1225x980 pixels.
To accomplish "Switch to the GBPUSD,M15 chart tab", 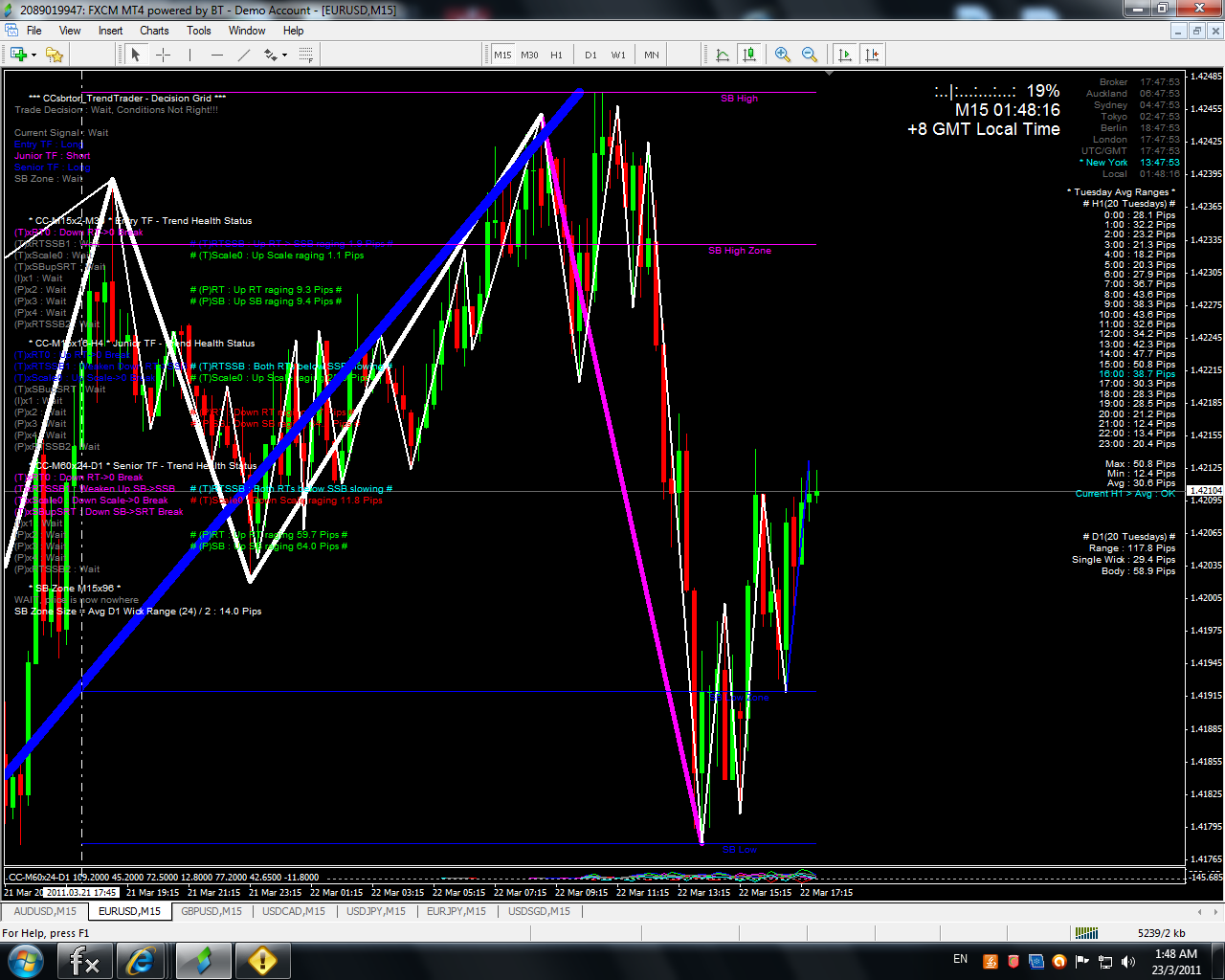I will click(212, 911).
